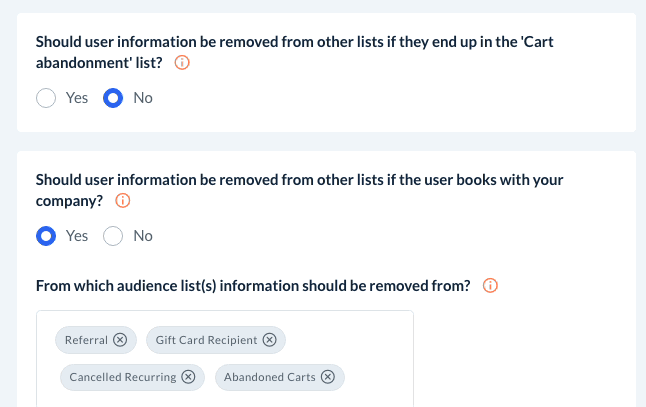Click the Abandoned Carts chip label

(x=269, y=377)
